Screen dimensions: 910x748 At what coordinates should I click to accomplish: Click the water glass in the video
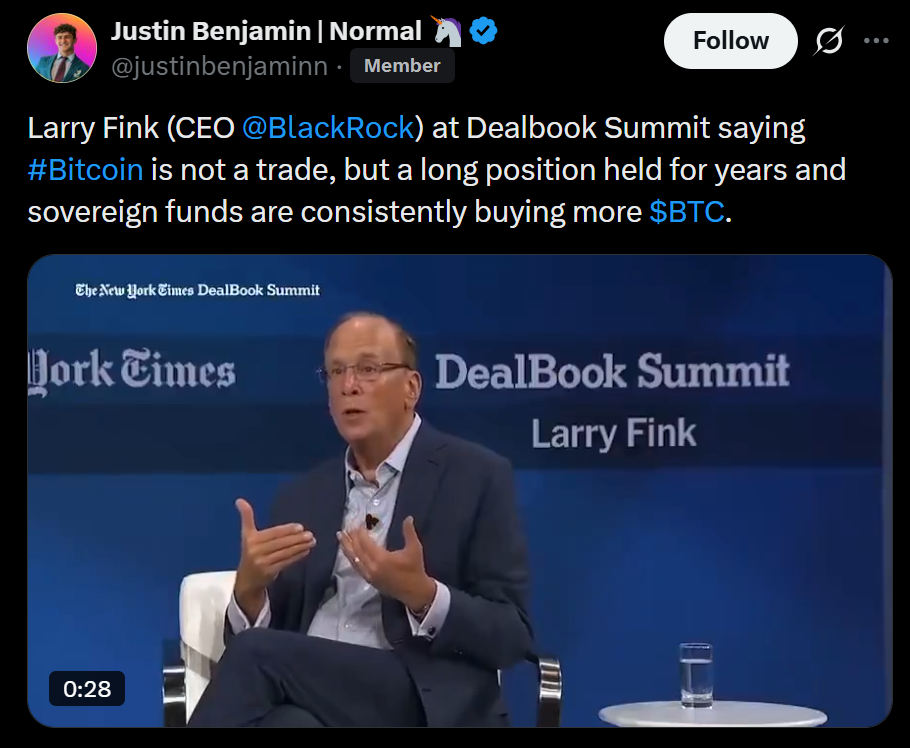tap(696, 675)
